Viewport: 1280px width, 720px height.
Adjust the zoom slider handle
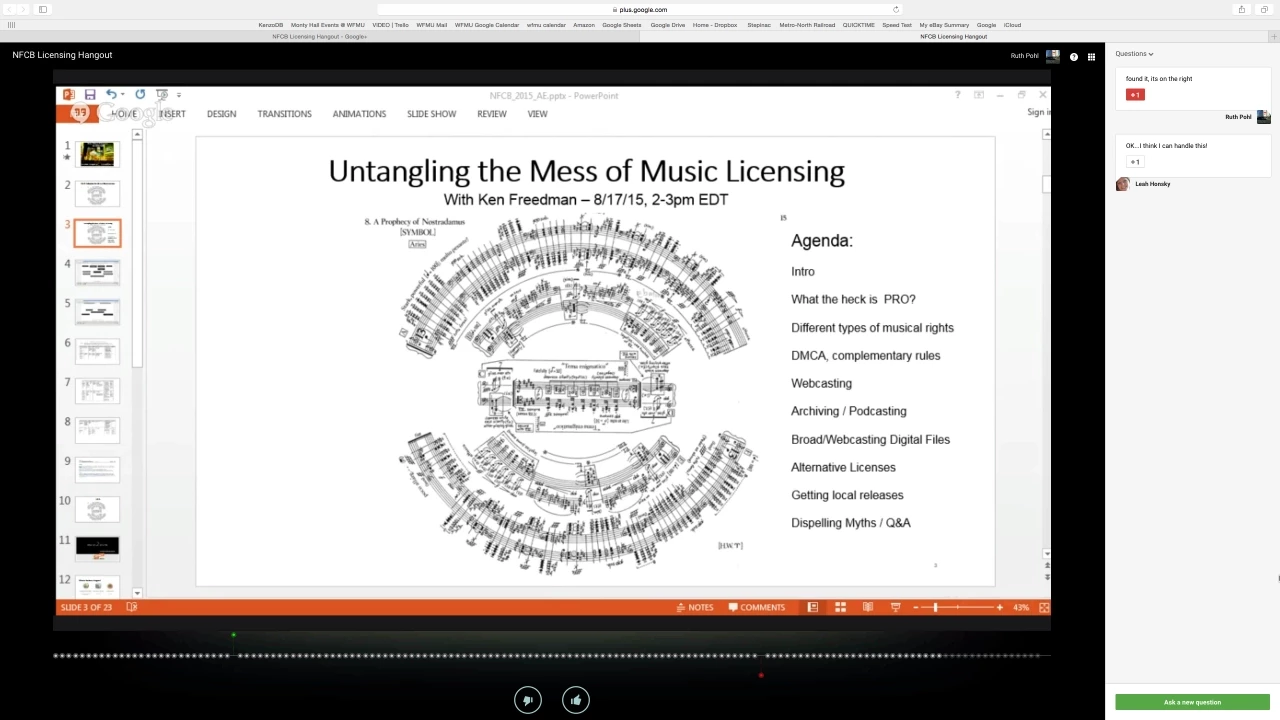935,607
